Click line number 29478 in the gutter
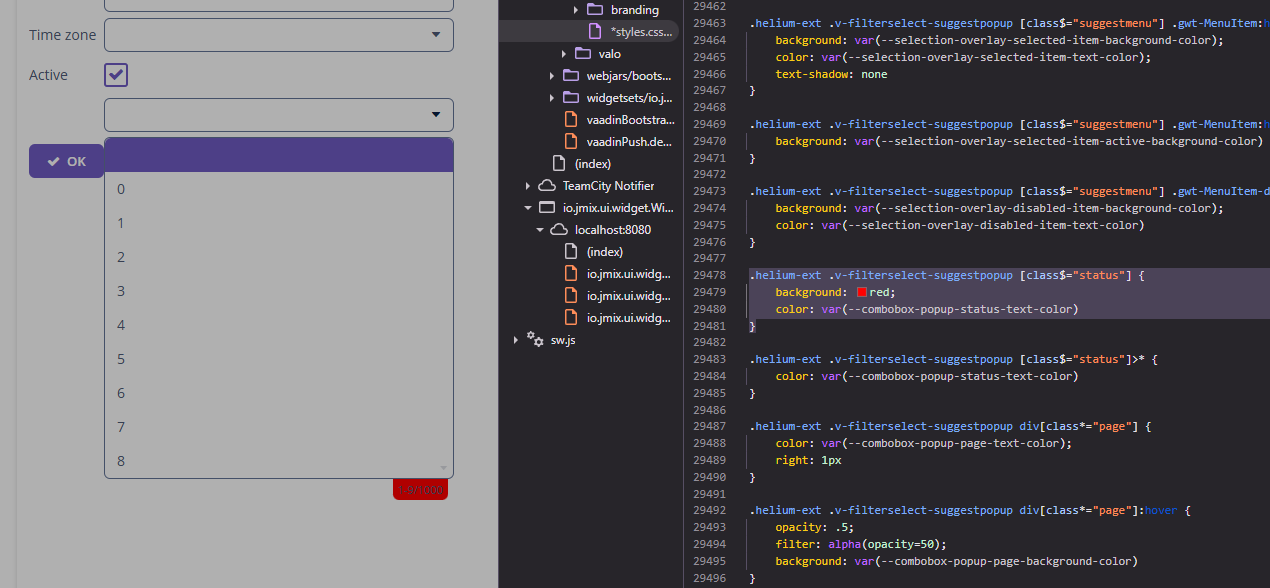Viewport: 1270px width, 588px height. [x=709, y=275]
